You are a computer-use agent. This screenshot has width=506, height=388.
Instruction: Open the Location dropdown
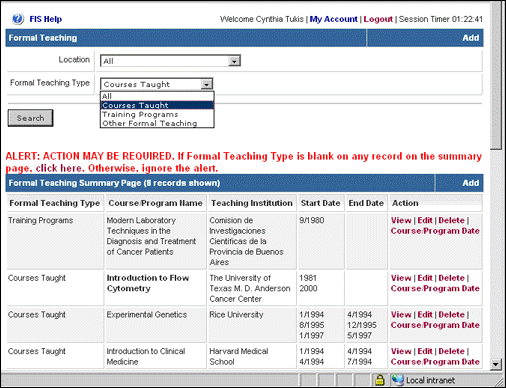point(170,61)
